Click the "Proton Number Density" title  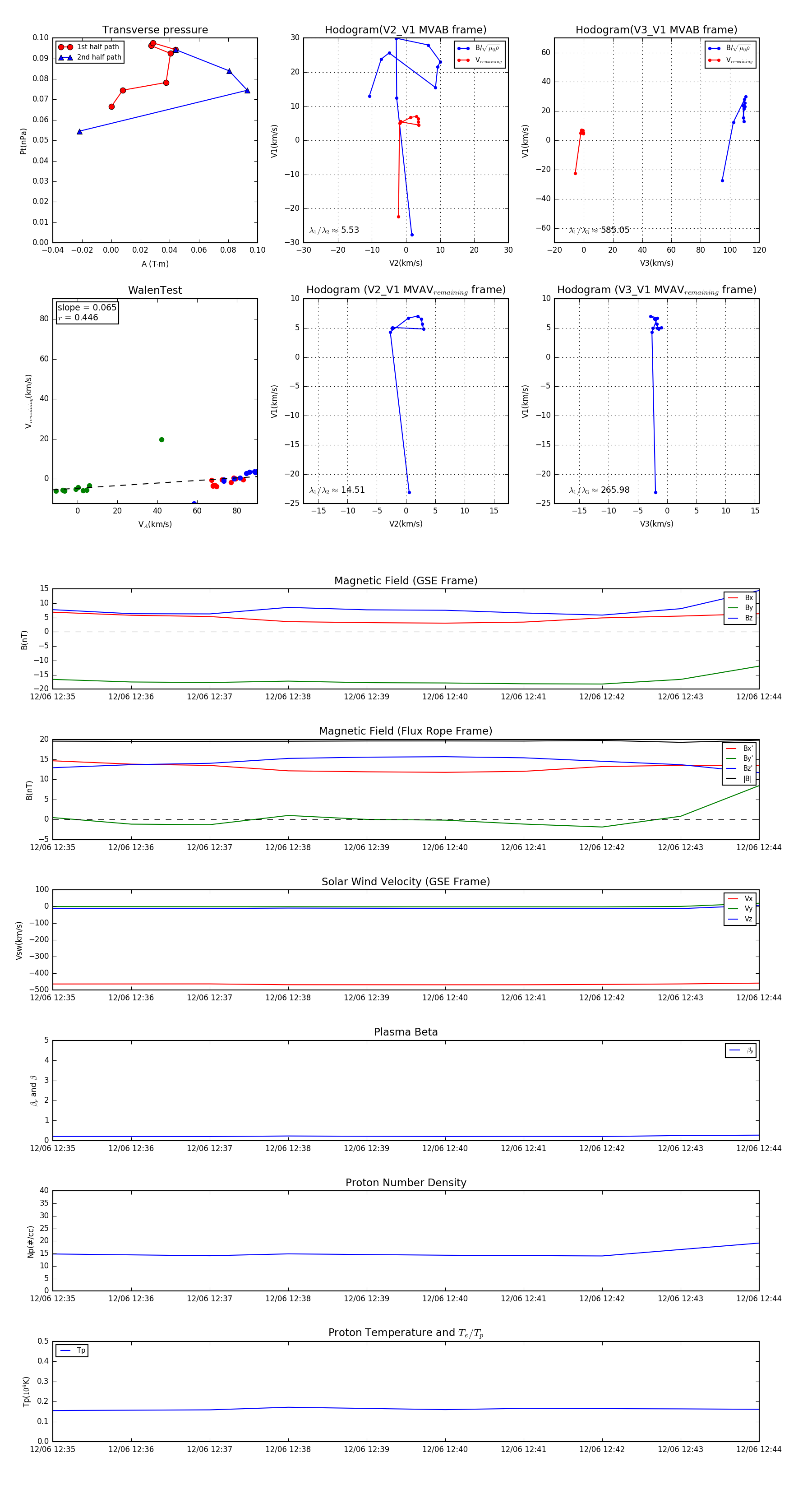click(x=406, y=1183)
